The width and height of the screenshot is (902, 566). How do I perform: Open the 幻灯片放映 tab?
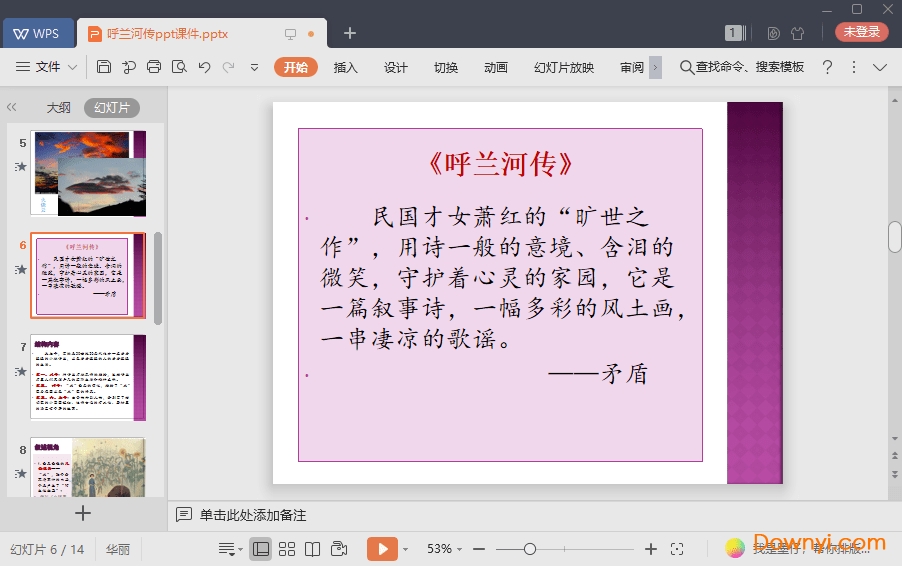(x=564, y=67)
